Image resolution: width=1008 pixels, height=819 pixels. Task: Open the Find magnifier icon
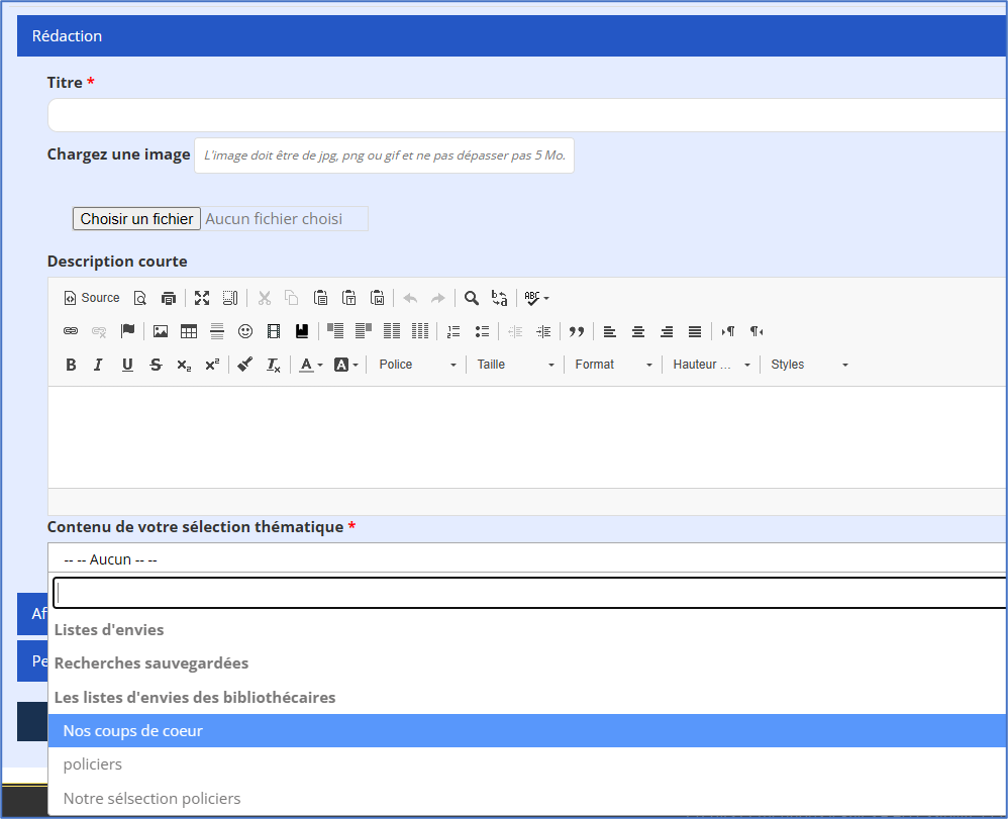pos(471,298)
